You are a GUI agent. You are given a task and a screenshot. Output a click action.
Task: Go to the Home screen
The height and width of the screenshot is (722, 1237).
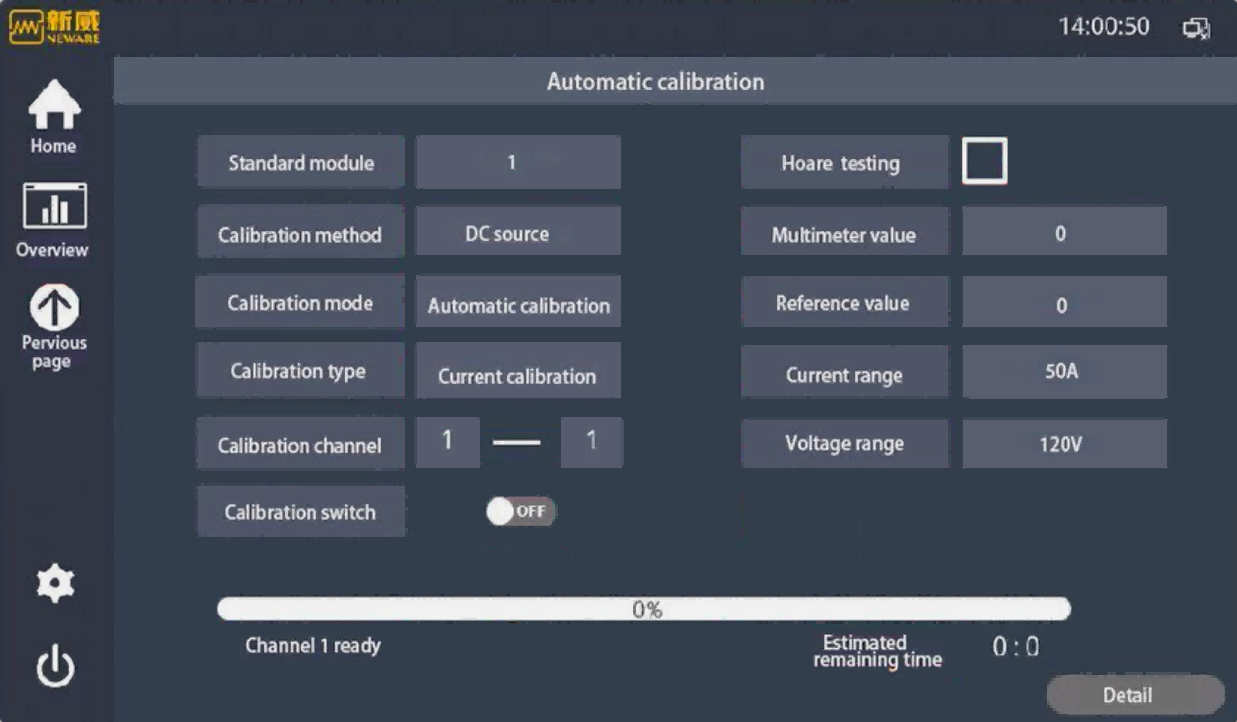point(54,117)
